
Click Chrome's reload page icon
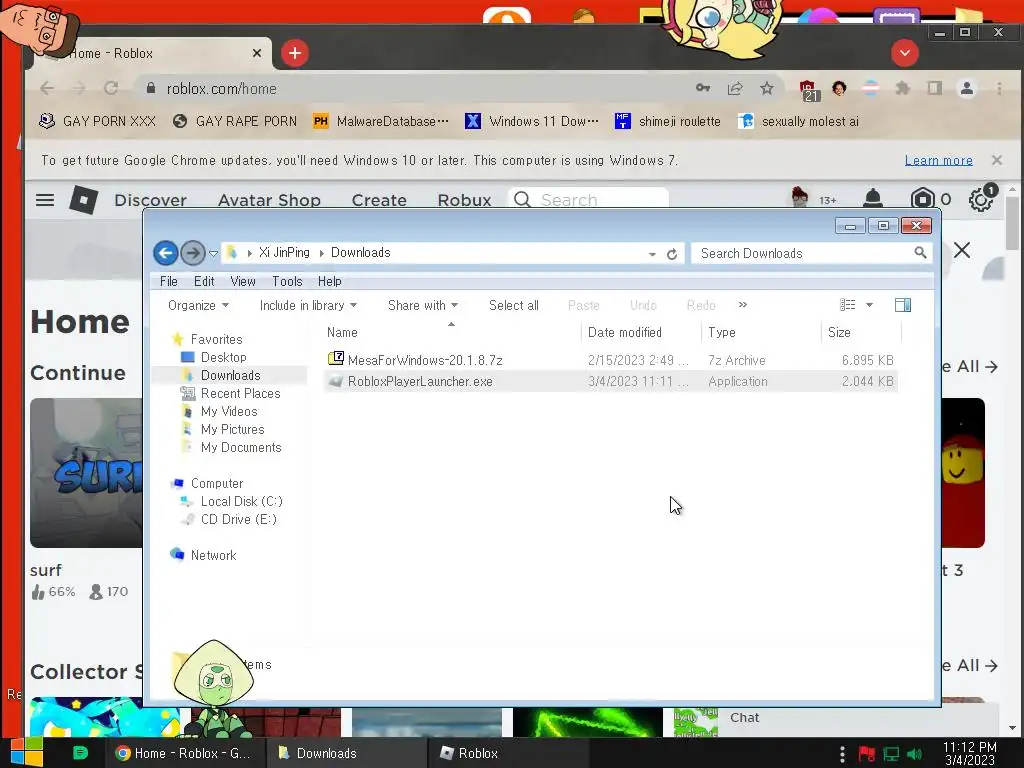coord(111,88)
